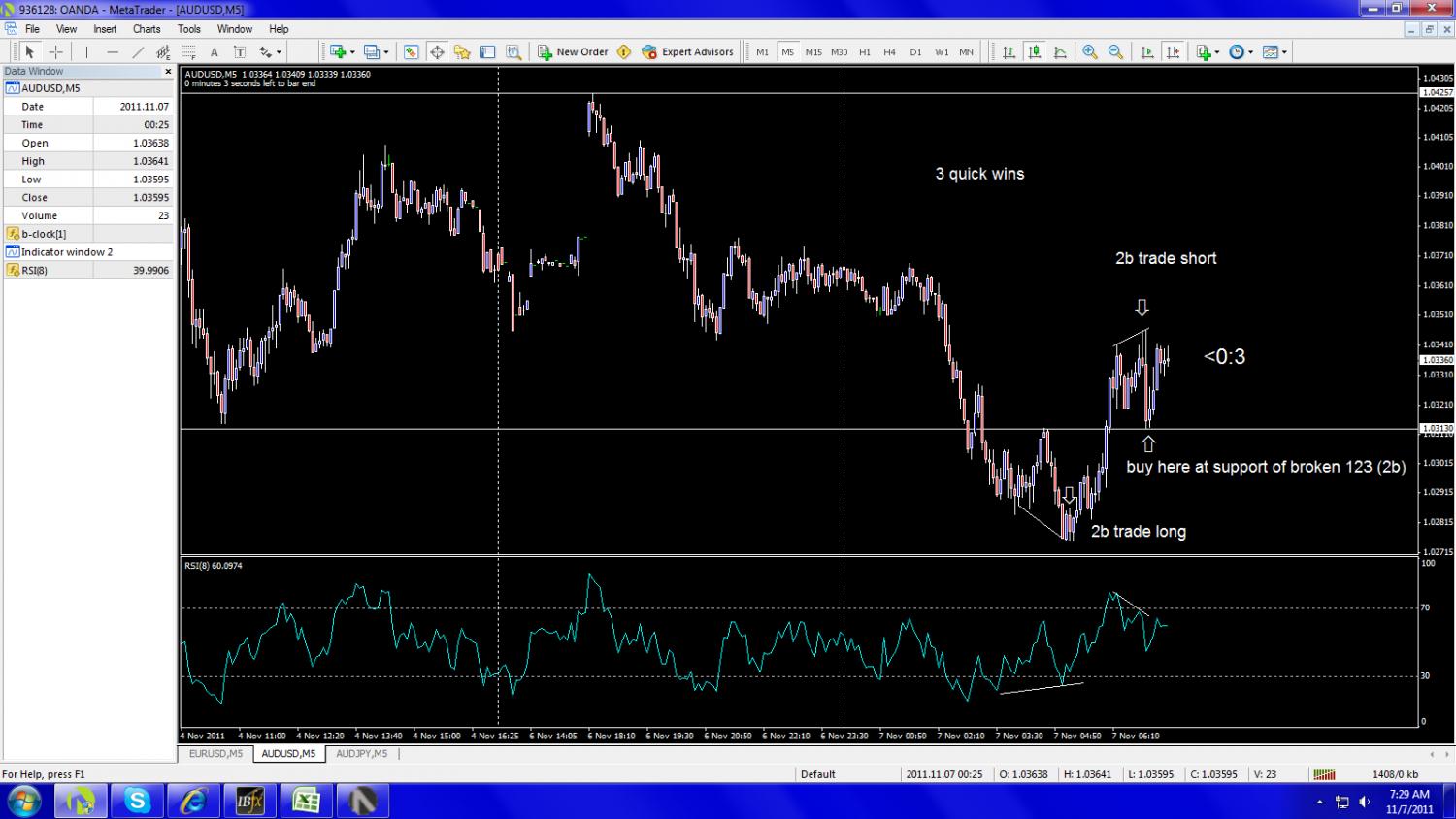Expand the Periodicity dropdown arrow
This screenshot has height=819, width=1456.
click(x=1250, y=51)
